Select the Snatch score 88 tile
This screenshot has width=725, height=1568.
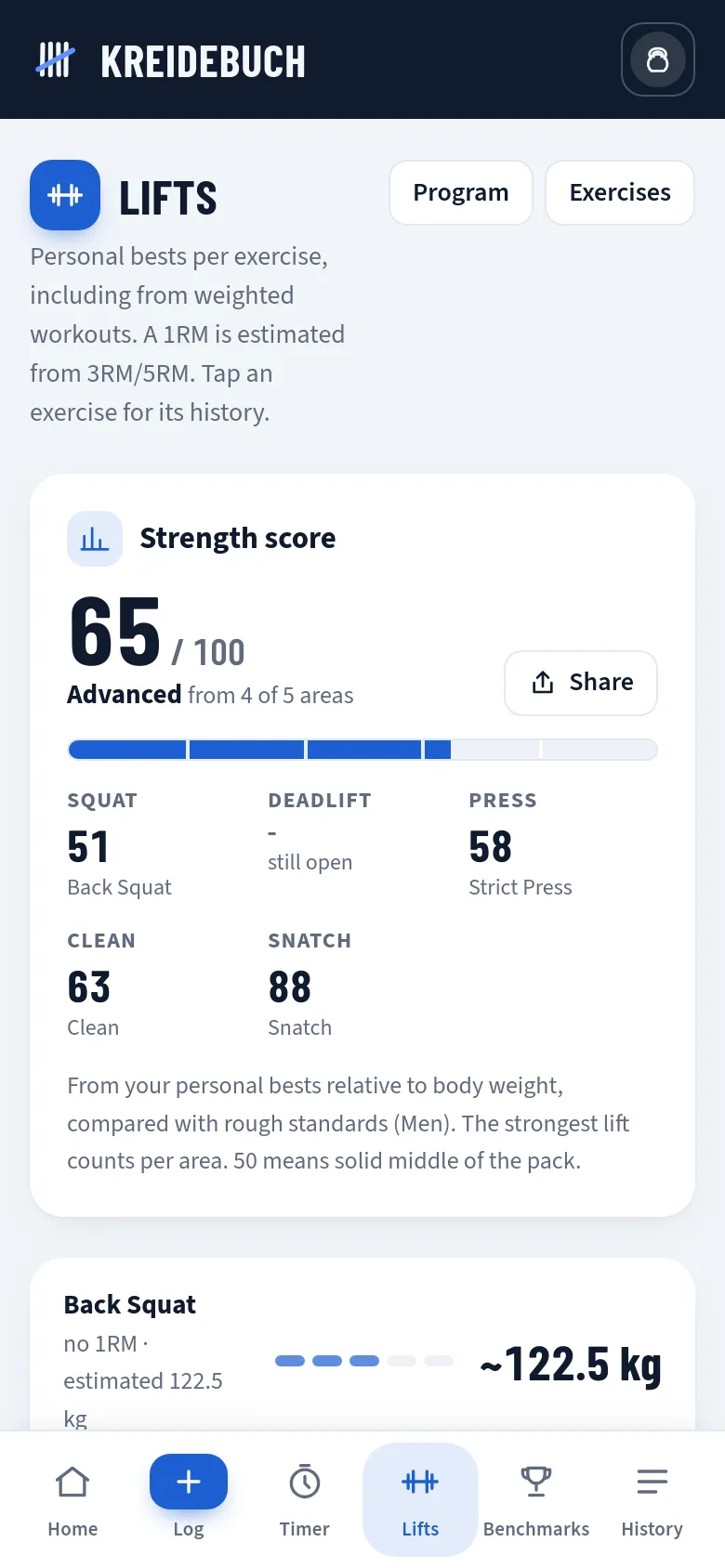click(354, 985)
